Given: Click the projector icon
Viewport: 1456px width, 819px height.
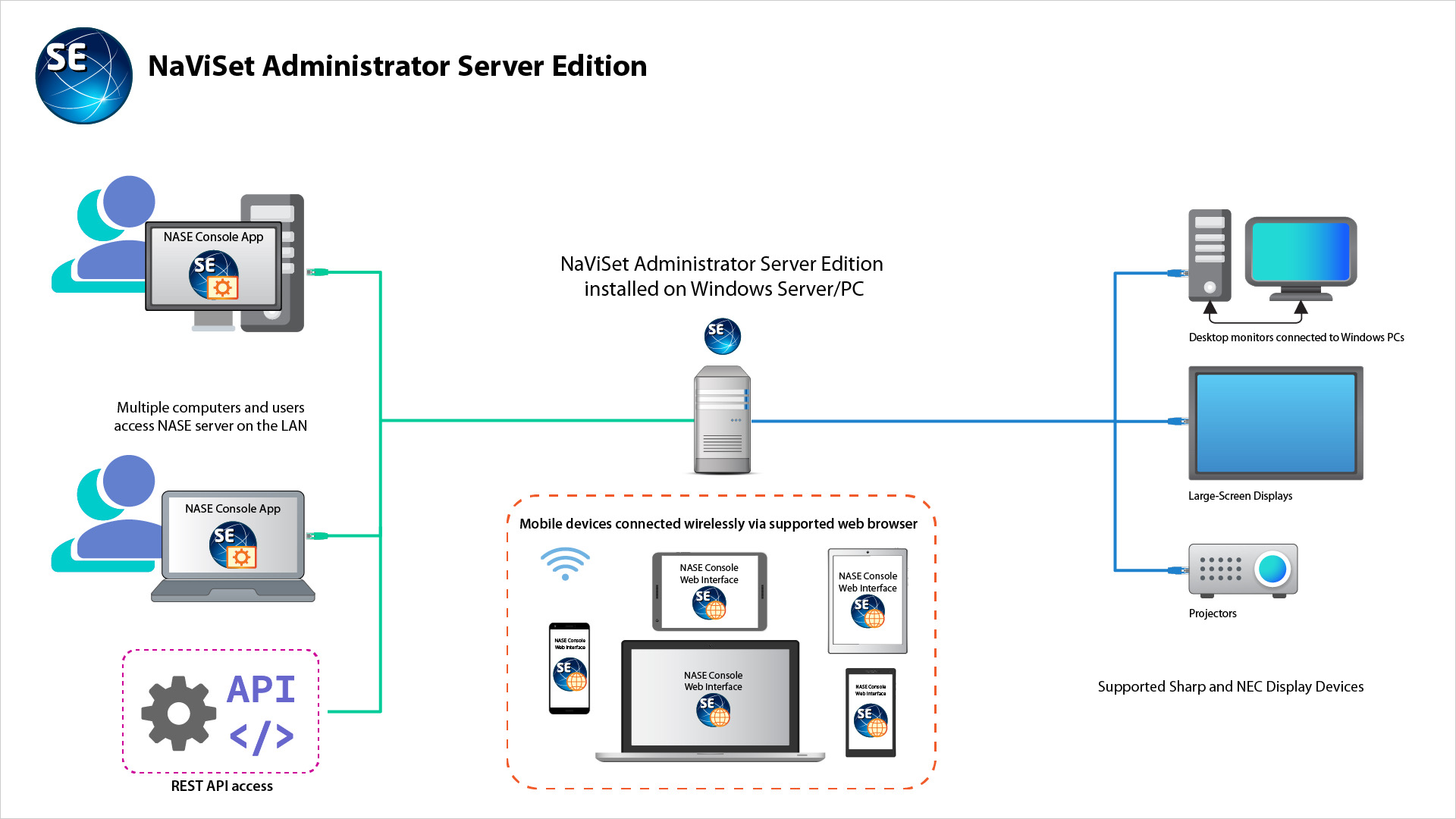Looking at the screenshot, I should pyautogui.click(x=1244, y=570).
